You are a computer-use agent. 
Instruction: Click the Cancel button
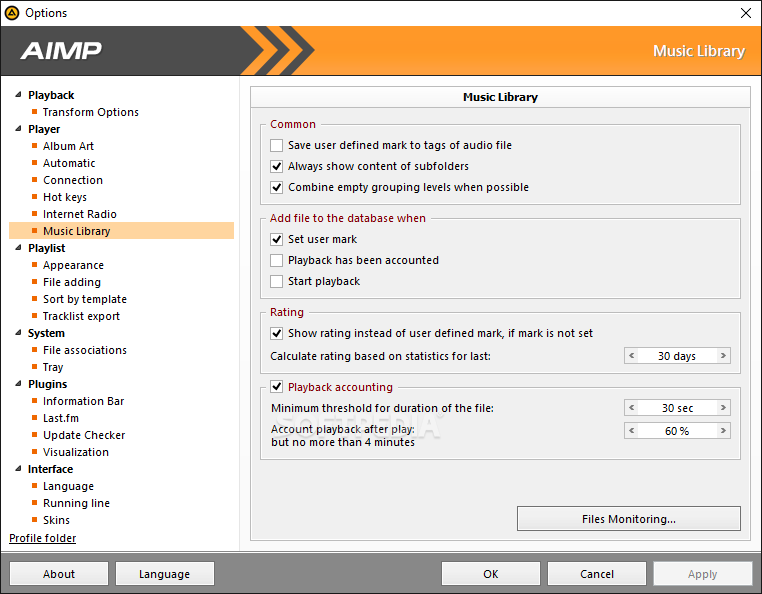597,574
